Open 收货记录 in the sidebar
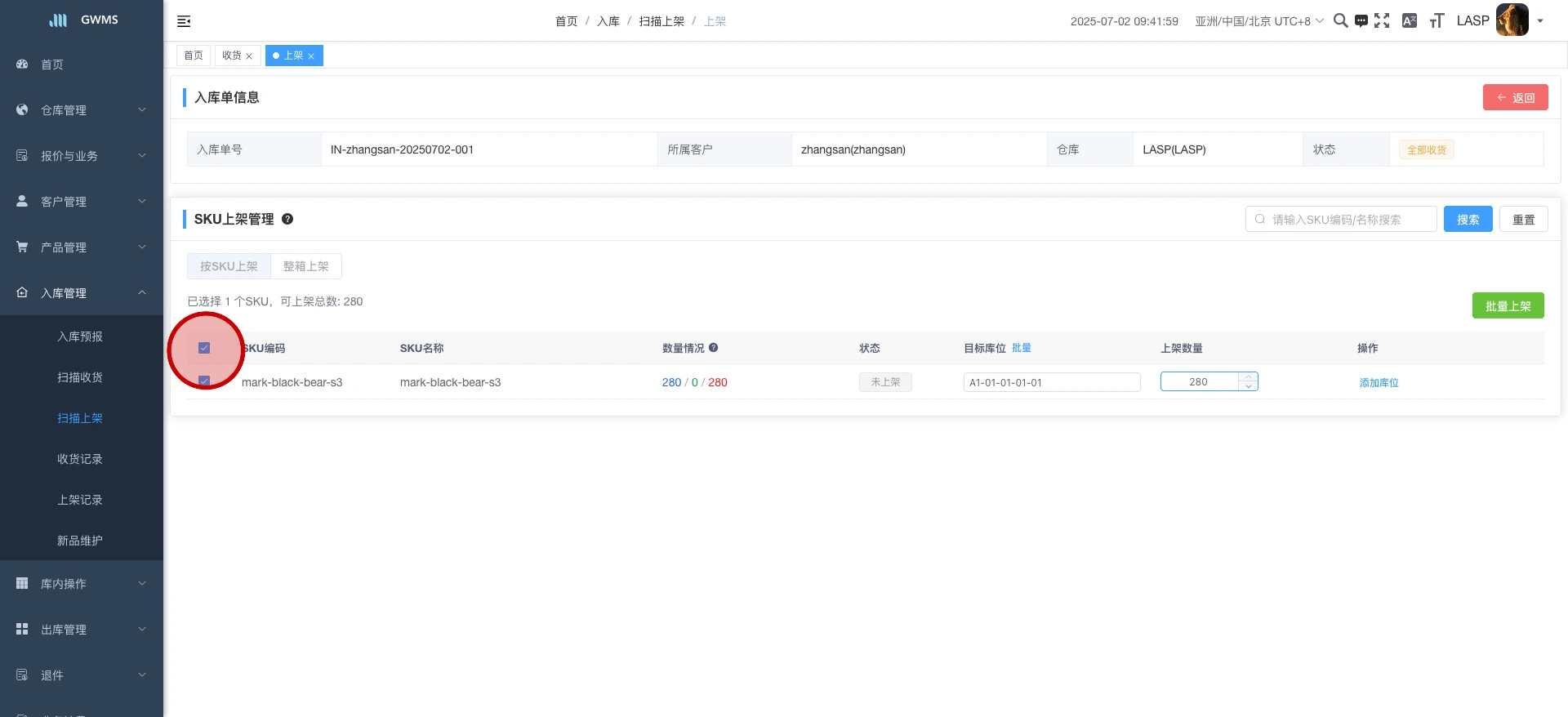1568x717 pixels. (x=80, y=459)
